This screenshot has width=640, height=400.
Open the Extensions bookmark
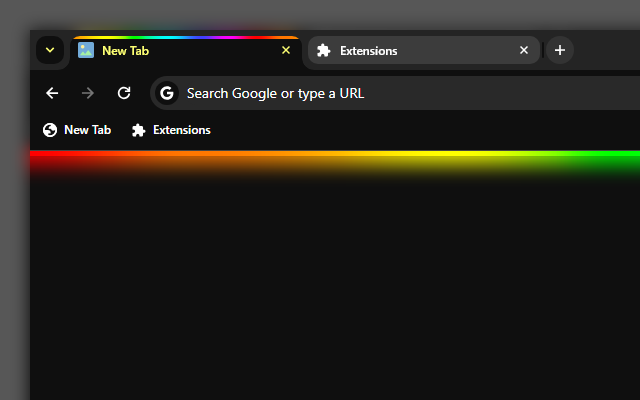[171, 130]
